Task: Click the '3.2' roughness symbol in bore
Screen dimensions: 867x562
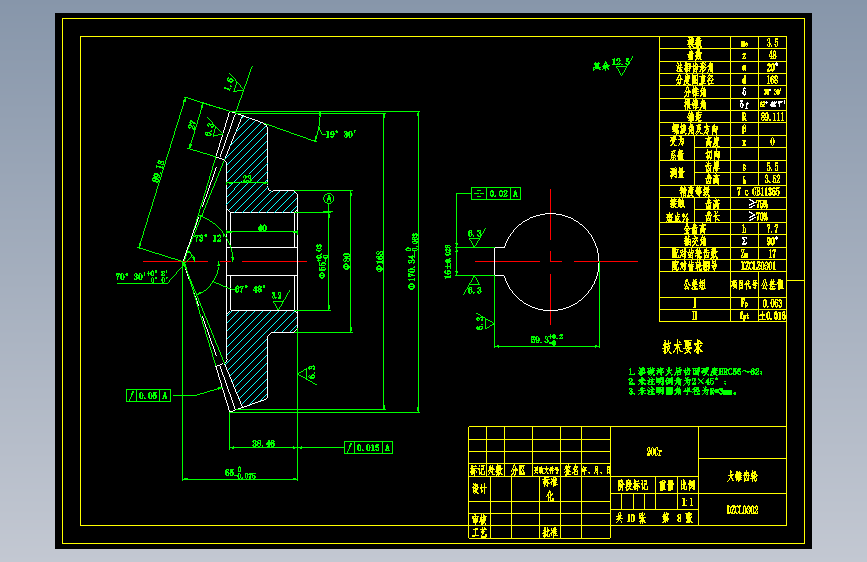Action: tap(278, 300)
